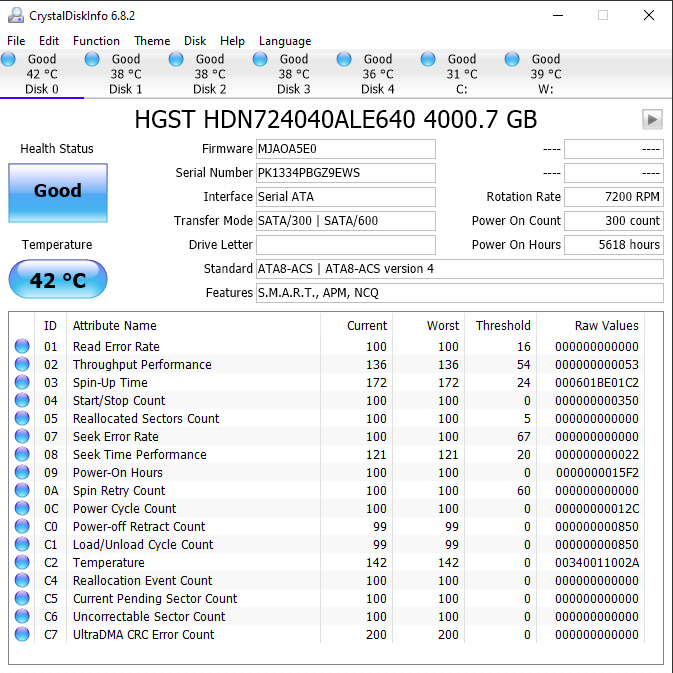
Task: Click status orb for Throughput Performance
Action: click(x=22, y=364)
